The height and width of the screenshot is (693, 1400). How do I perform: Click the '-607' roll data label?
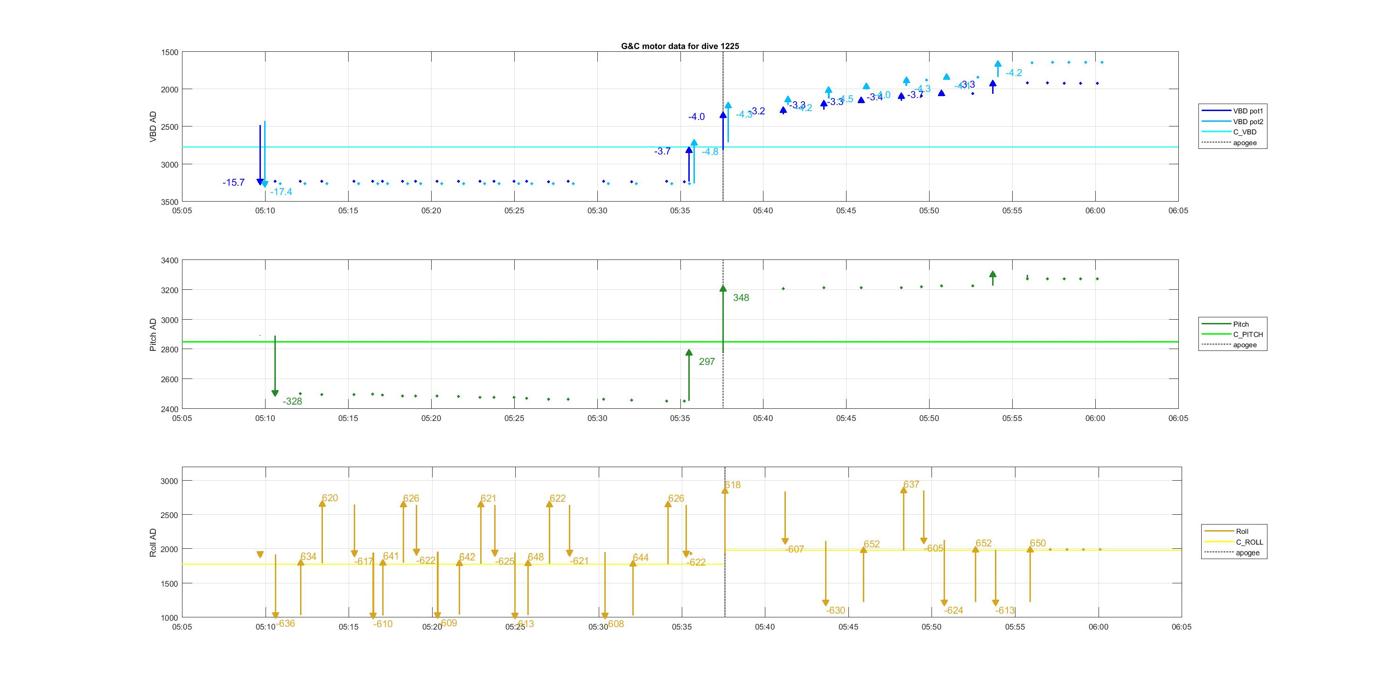pyautogui.click(x=795, y=549)
